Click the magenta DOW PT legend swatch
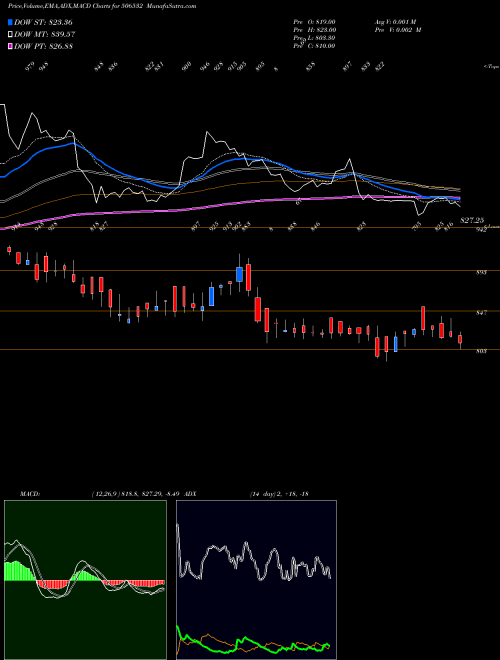The height and width of the screenshot is (660, 500). click(x=11, y=46)
